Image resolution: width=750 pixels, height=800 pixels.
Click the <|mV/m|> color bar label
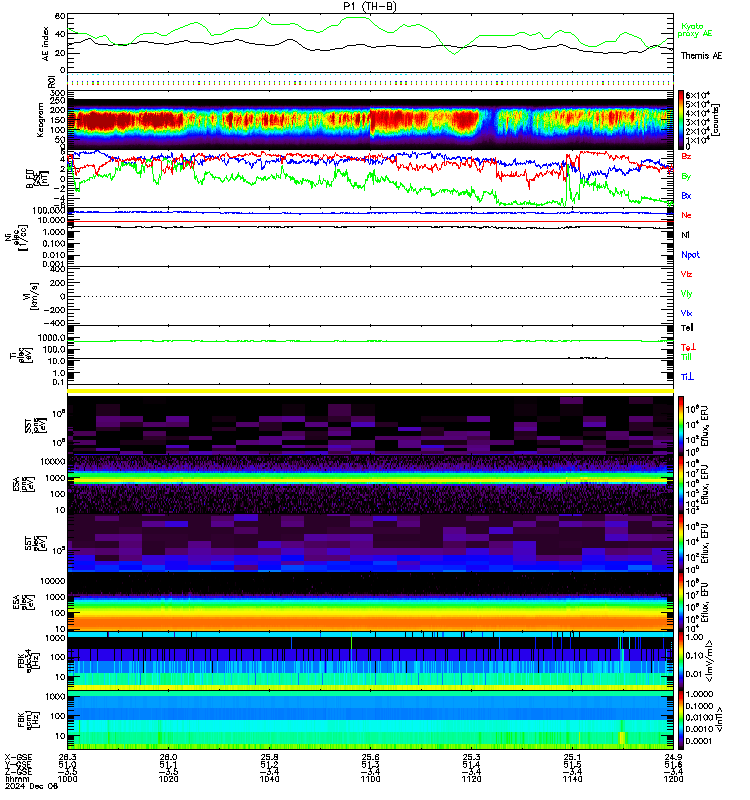(x=710, y=661)
